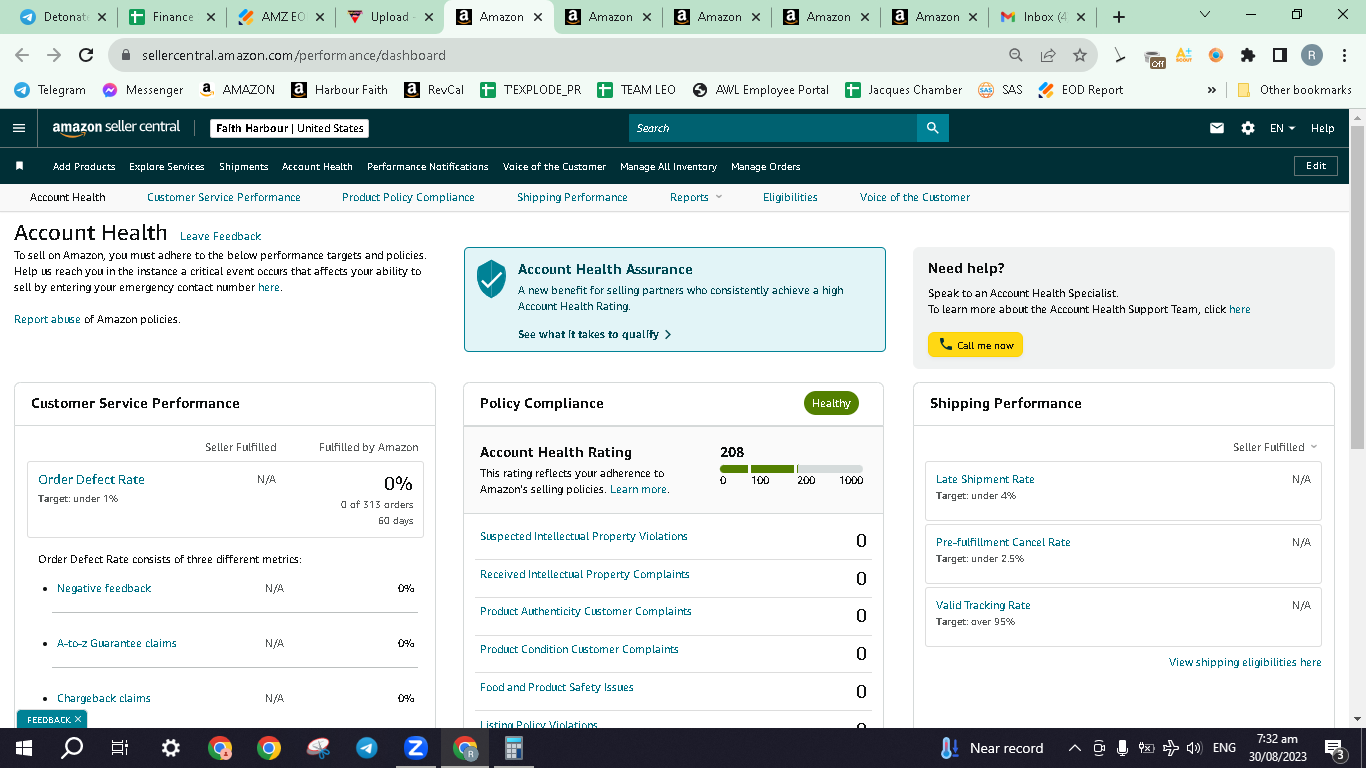Open Product Authenticity Customer Complaints link
Image resolution: width=1366 pixels, height=768 pixels.
tap(586, 611)
